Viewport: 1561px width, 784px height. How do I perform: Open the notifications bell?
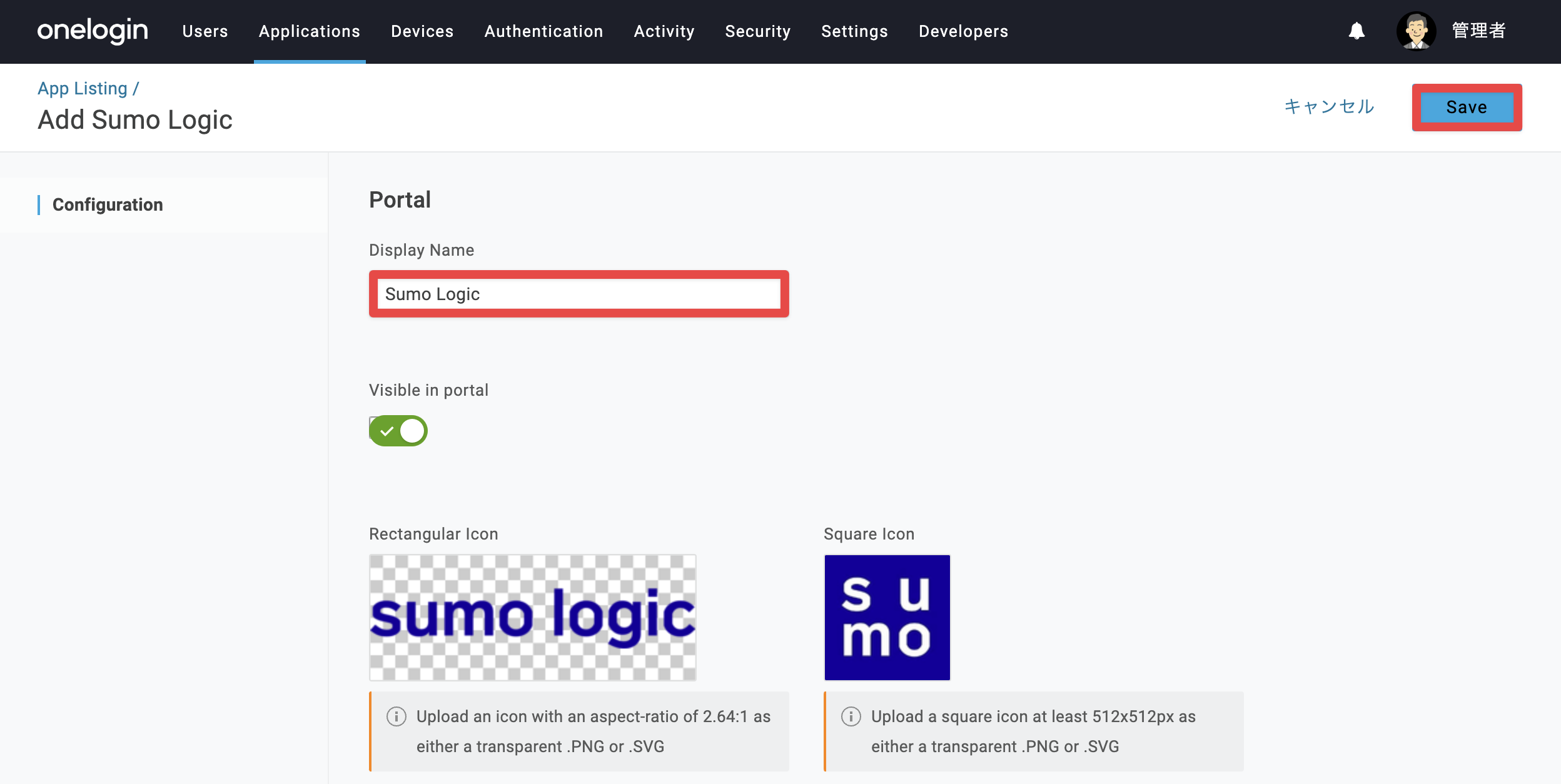[1356, 31]
